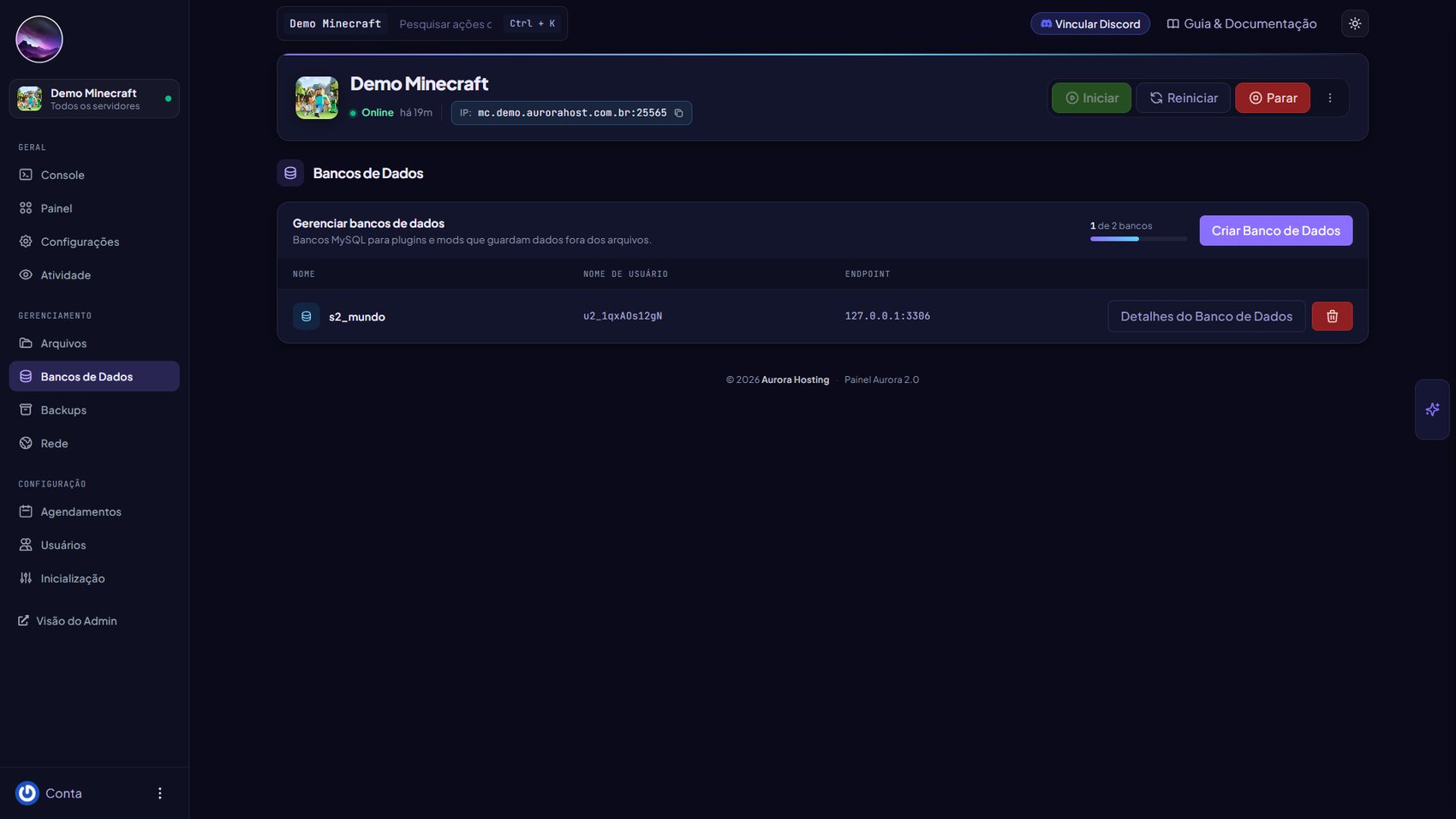Open Atividade sidebar item

pos(94,275)
